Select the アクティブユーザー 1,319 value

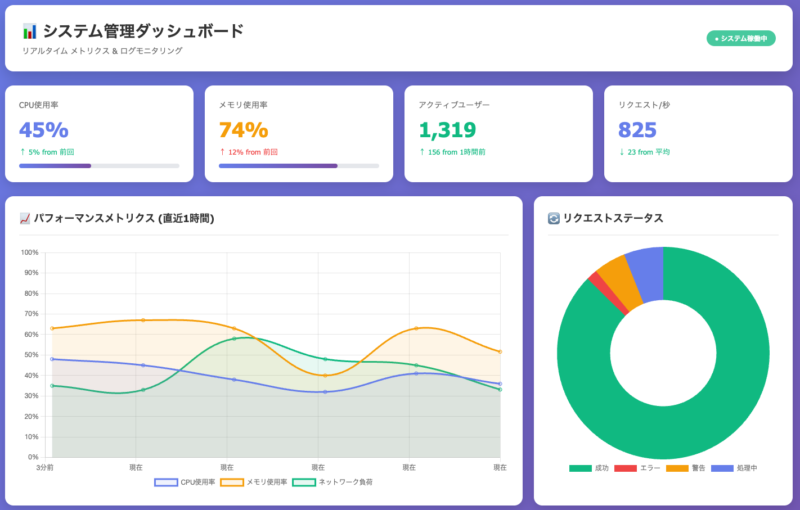[x=447, y=130]
